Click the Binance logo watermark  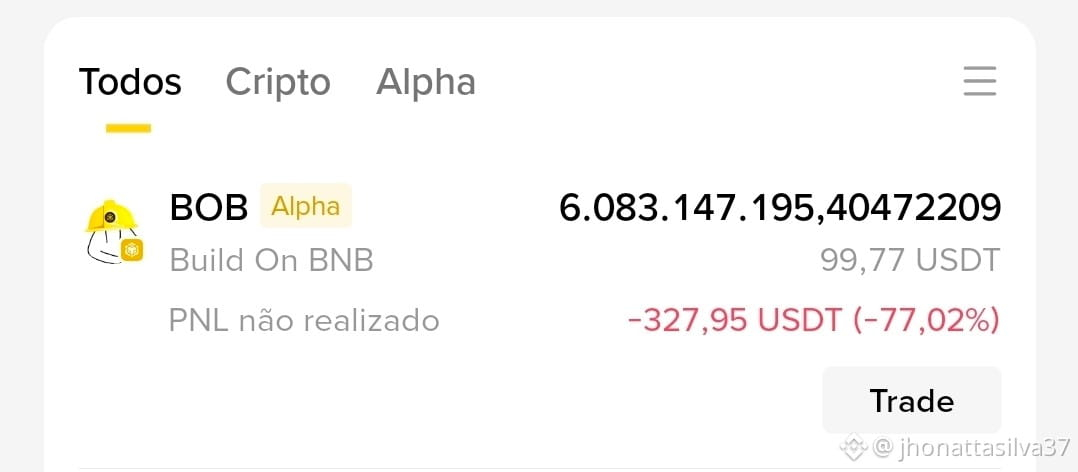point(855,447)
